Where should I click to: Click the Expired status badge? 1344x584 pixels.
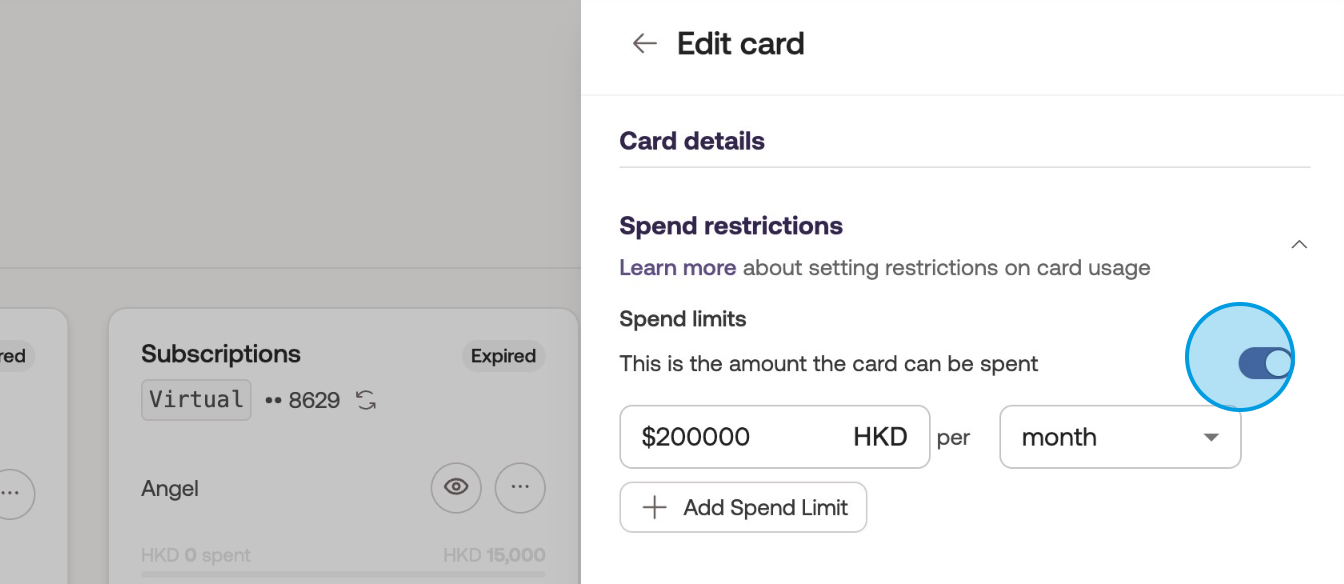(x=503, y=356)
